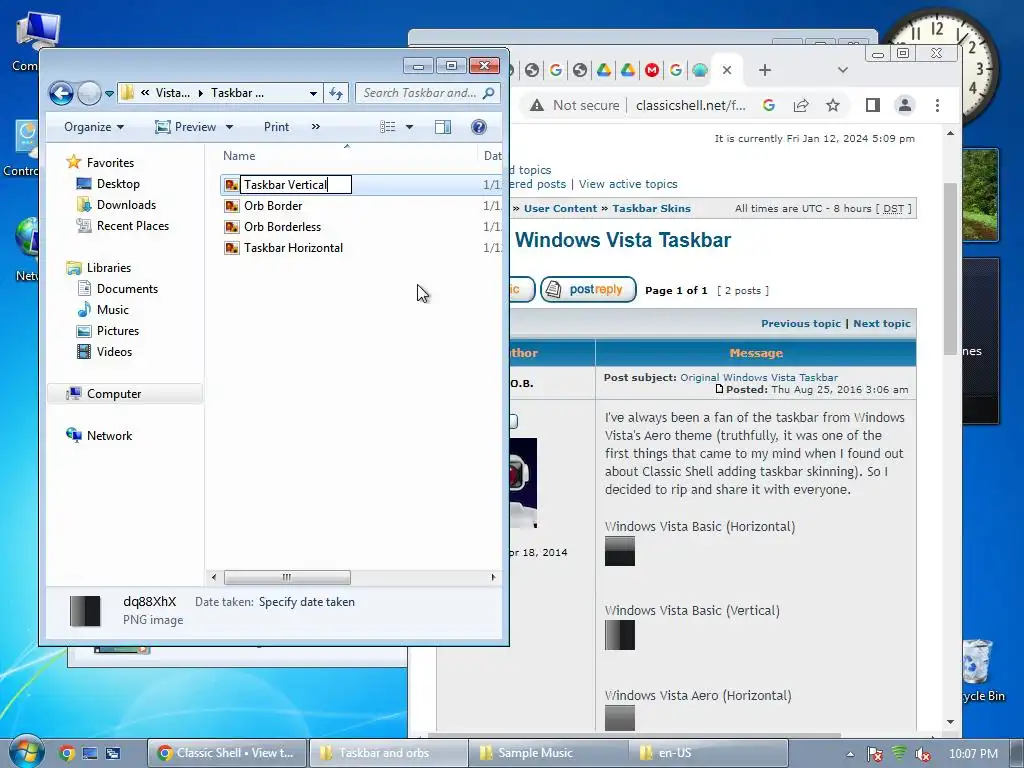The image size is (1024, 768).
Task: Click the Explorer horizontal scrollbar thumb
Action: 287,577
